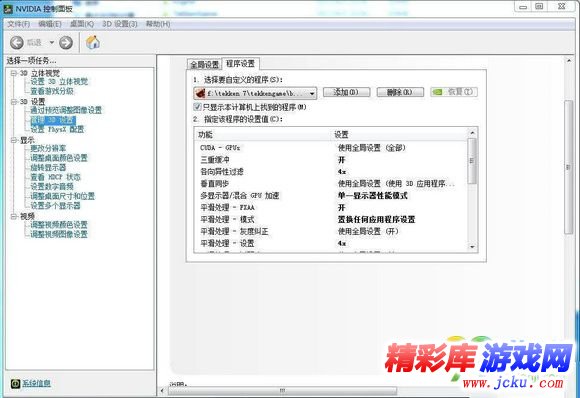This screenshot has width=580, height=398.
Task: Click the 系统信息 icon
Action: 15,384
